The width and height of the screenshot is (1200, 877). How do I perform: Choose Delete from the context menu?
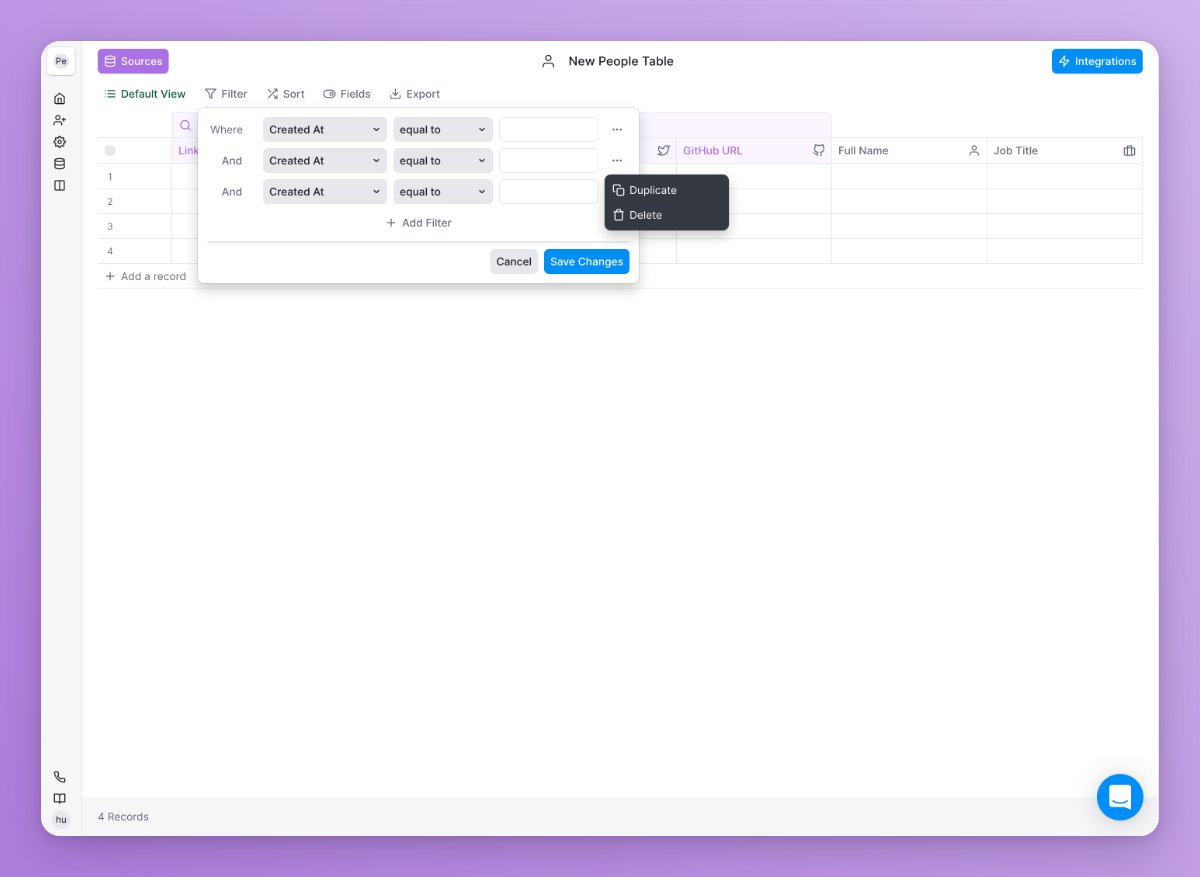667,215
